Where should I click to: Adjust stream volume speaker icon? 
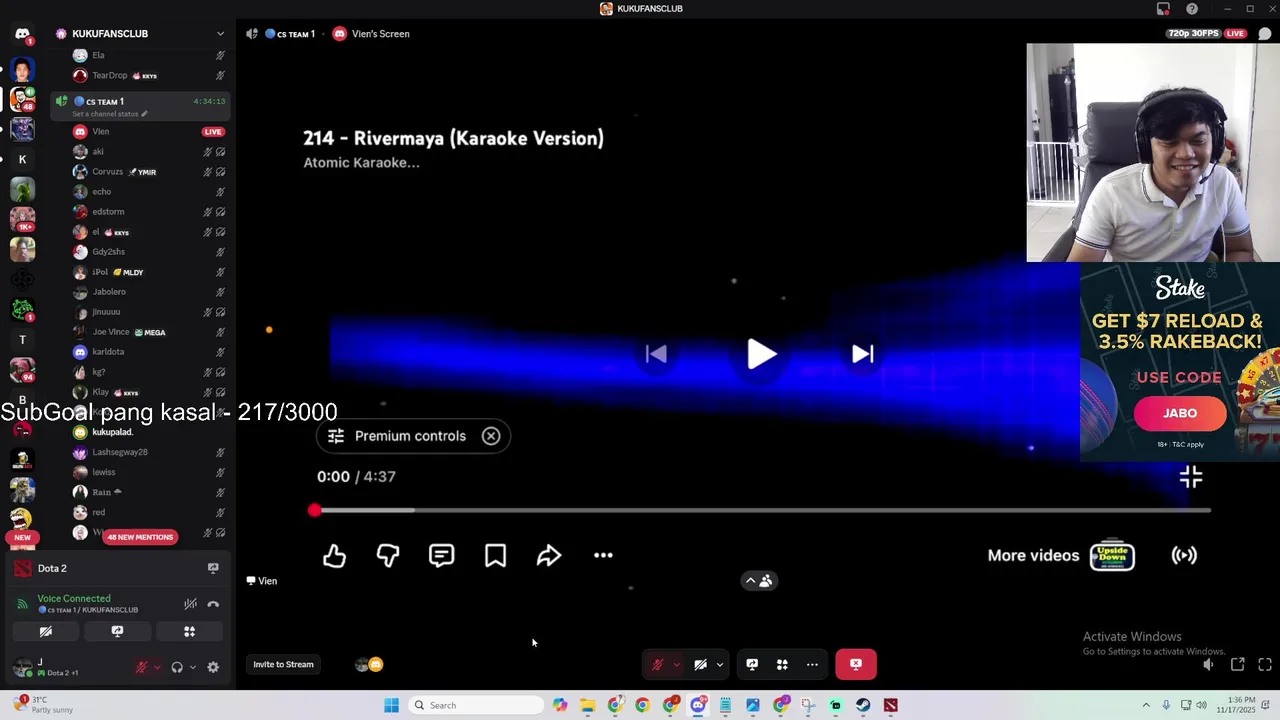[1209, 664]
